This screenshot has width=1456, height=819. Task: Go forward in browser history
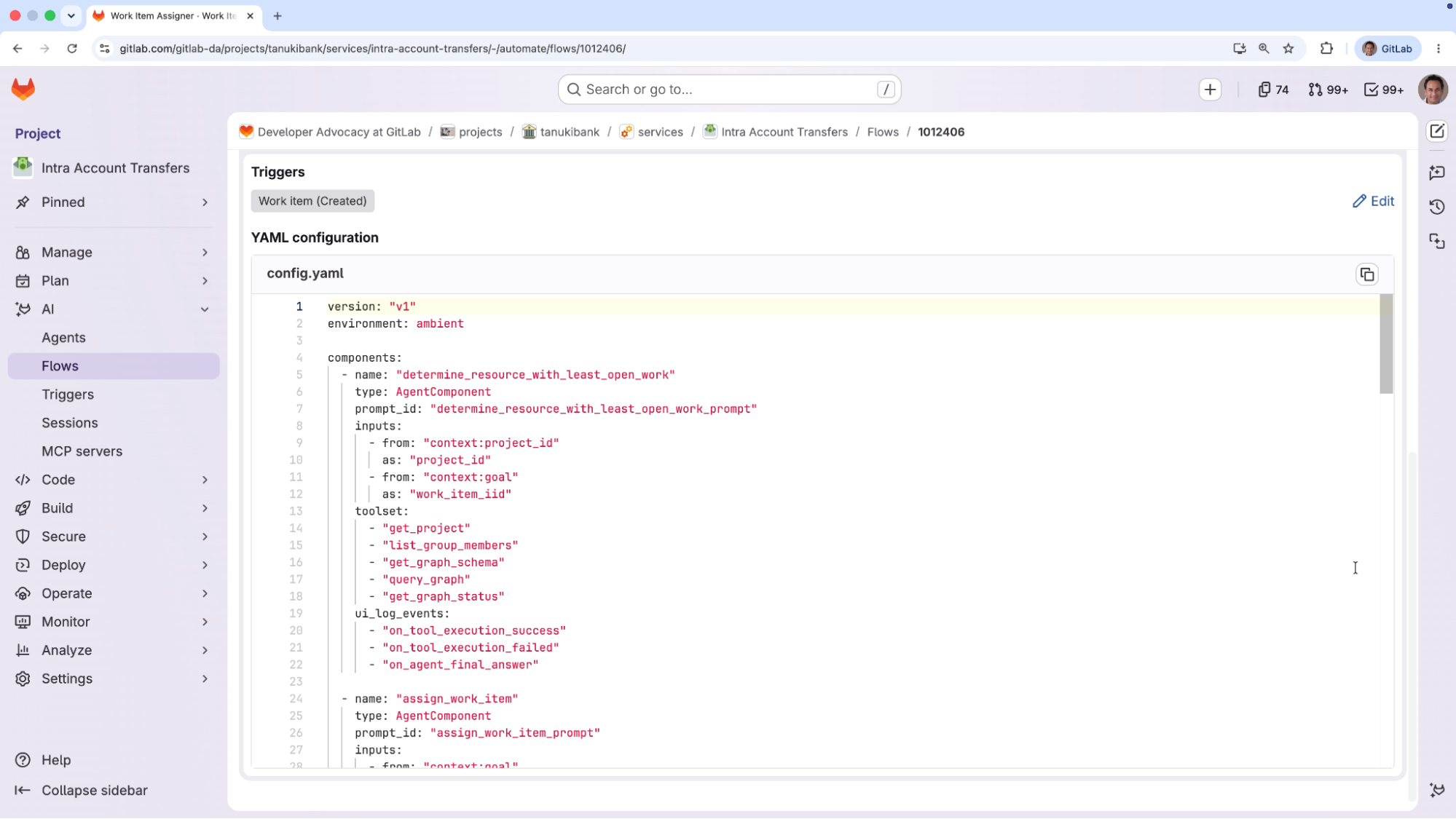pos(44,49)
